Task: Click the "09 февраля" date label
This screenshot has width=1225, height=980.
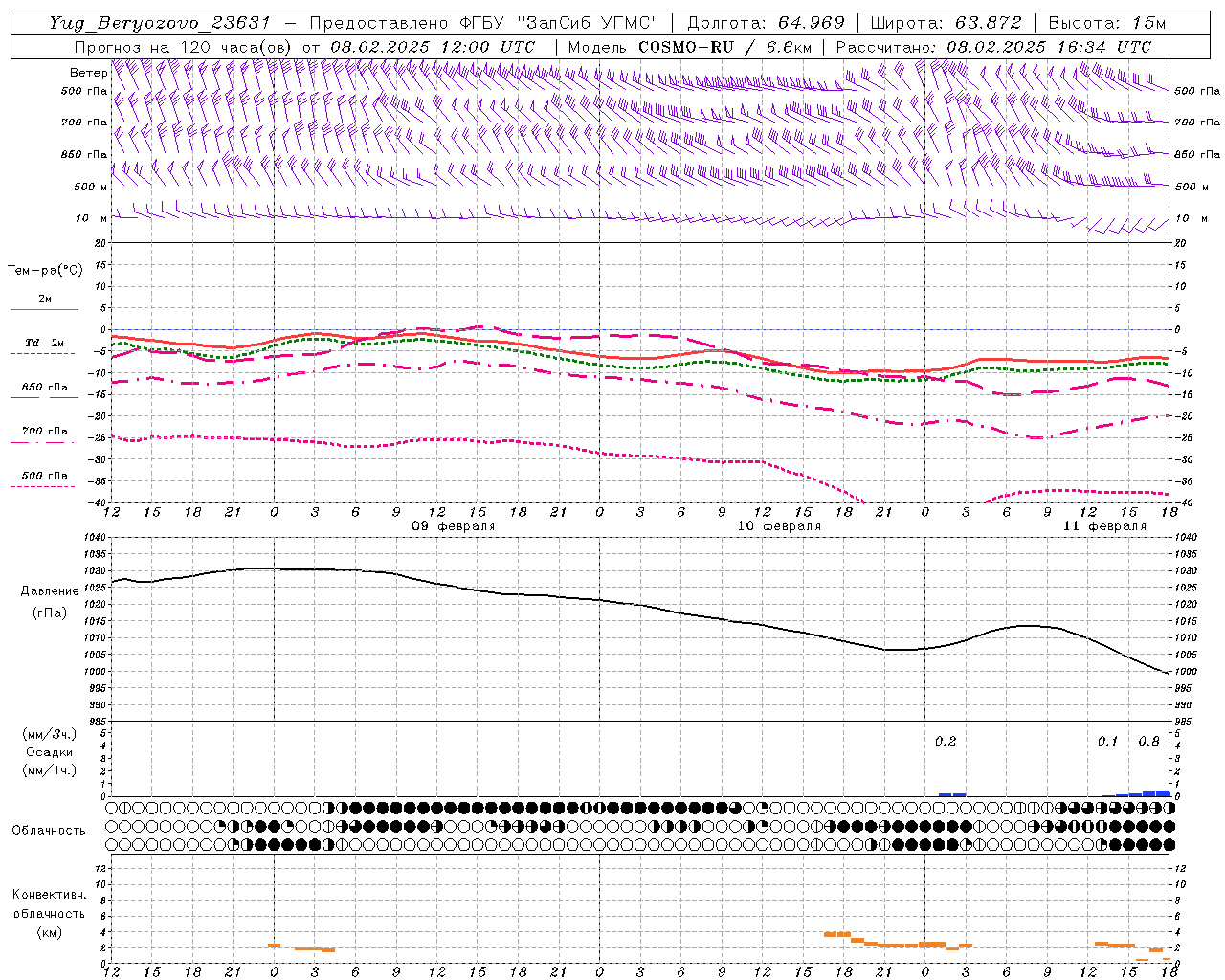Action: click(x=454, y=526)
